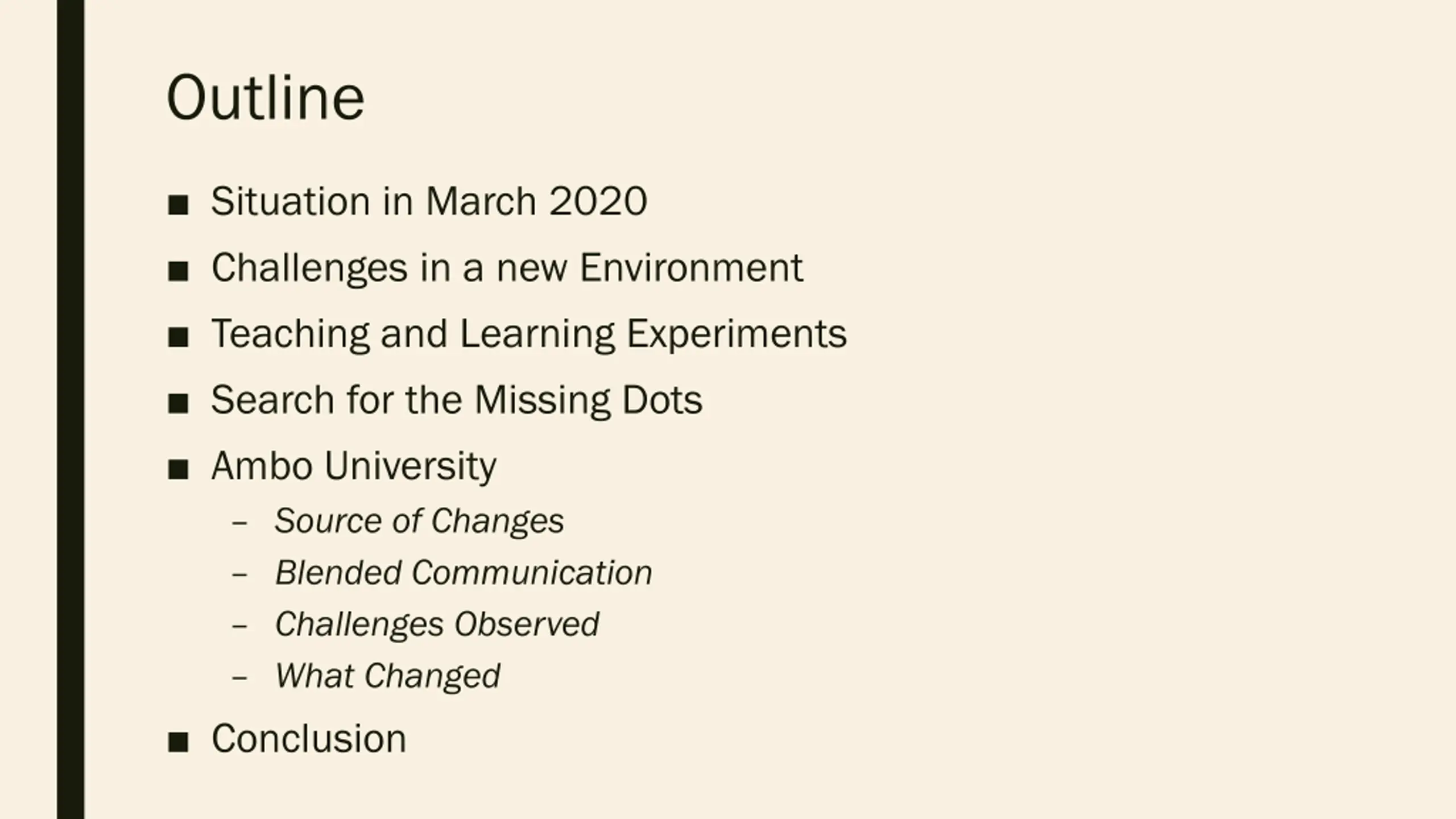Click the dash before What Changed
The image size is (1456, 819).
tap(239, 678)
